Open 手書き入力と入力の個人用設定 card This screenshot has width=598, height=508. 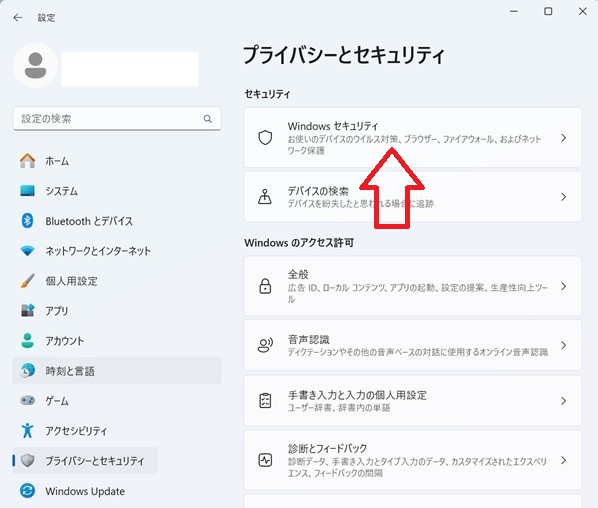[x=413, y=400]
